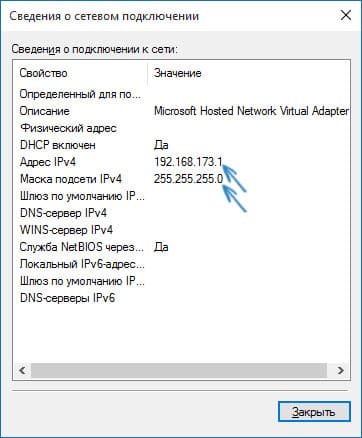Select the Маска подсети IPv4 row

(x=182, y=179)
